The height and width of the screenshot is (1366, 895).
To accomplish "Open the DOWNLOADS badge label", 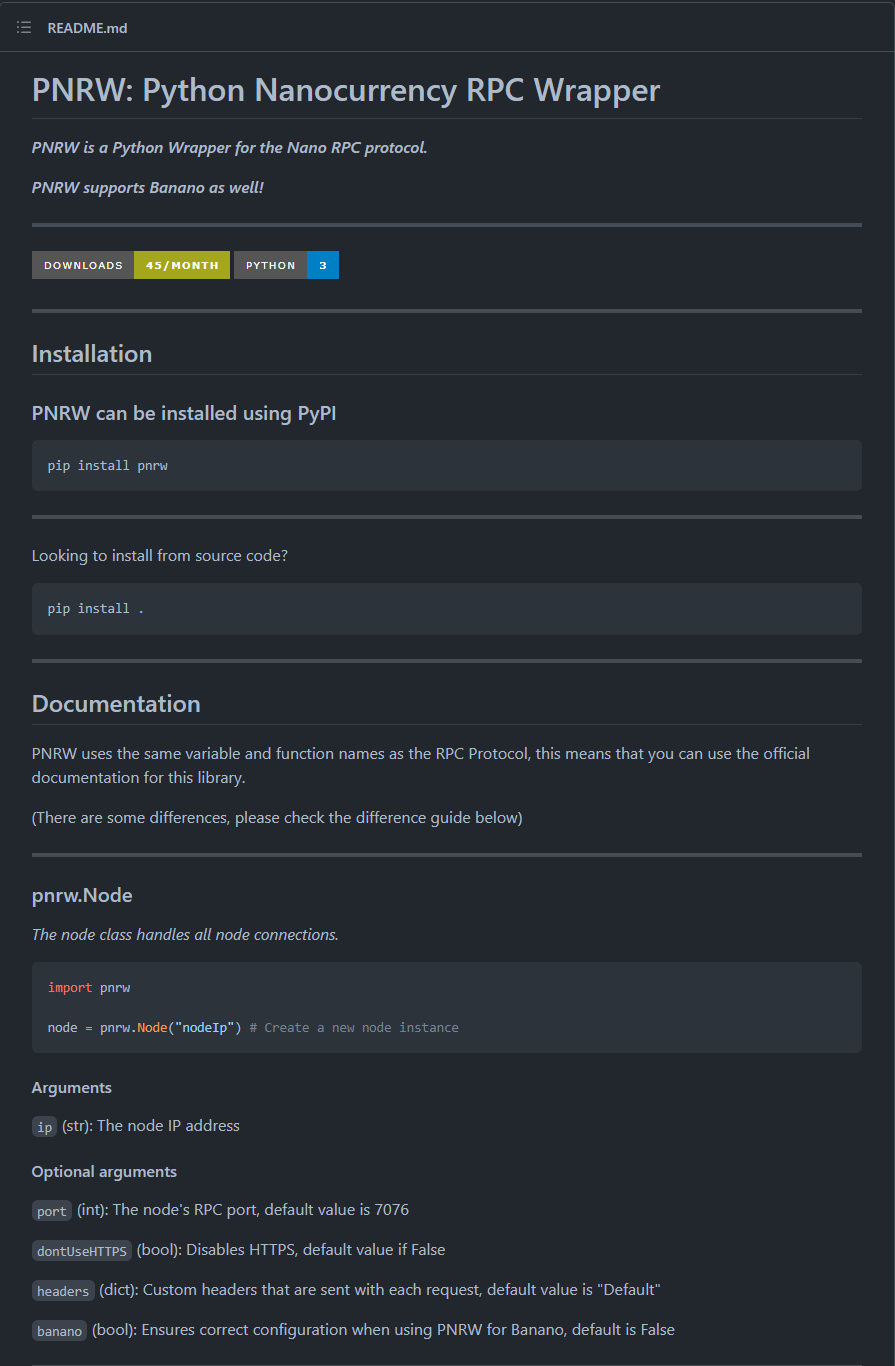I will tap(83, 265).
